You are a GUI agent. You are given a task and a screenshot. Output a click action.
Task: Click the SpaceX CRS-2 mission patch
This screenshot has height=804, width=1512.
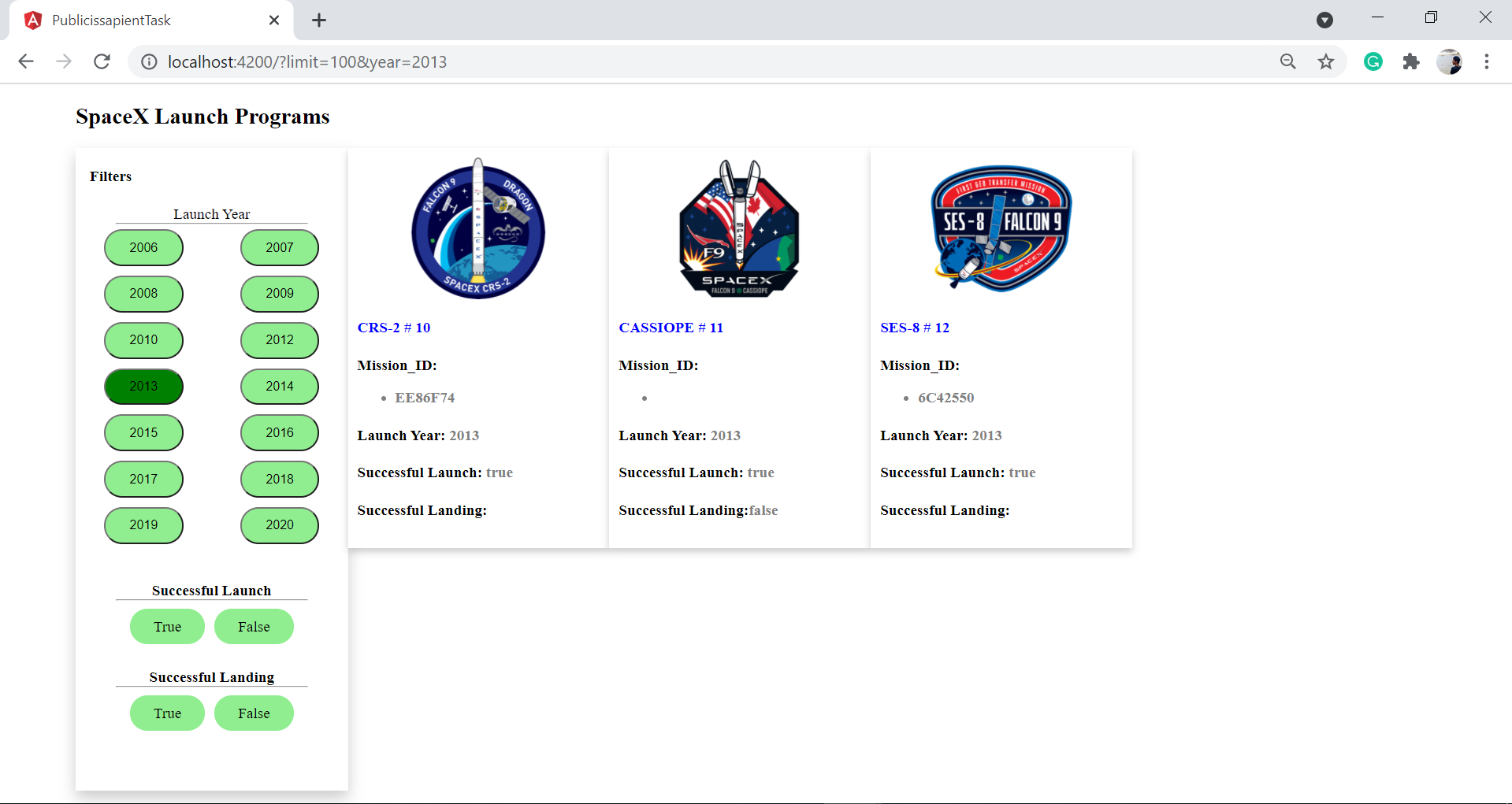[x=477, y=229]
